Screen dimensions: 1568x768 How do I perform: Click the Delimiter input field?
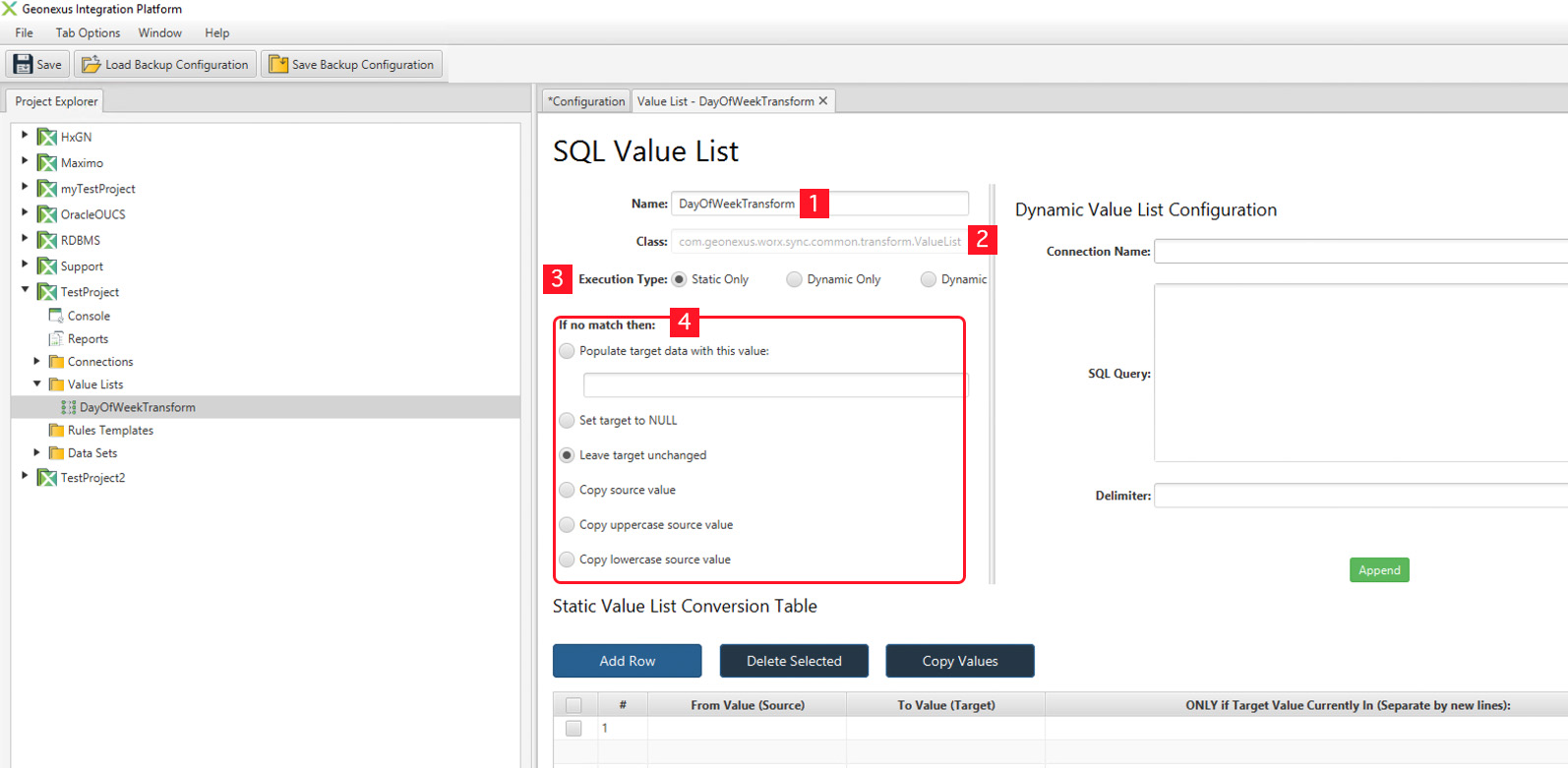coord(1360,496)
